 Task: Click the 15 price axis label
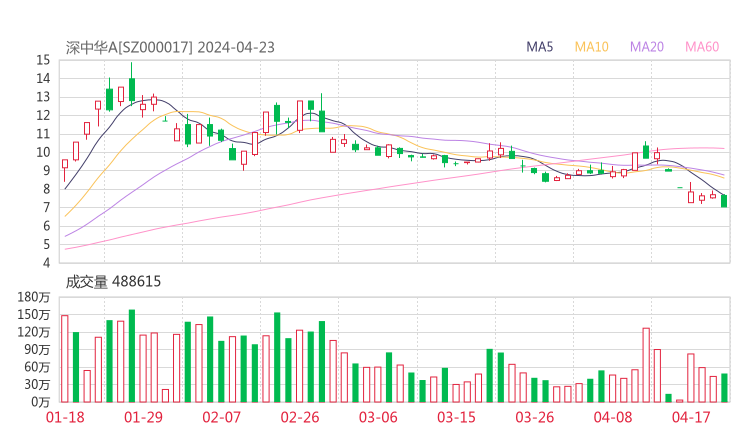pyautogui.click(x=43, y=60)
